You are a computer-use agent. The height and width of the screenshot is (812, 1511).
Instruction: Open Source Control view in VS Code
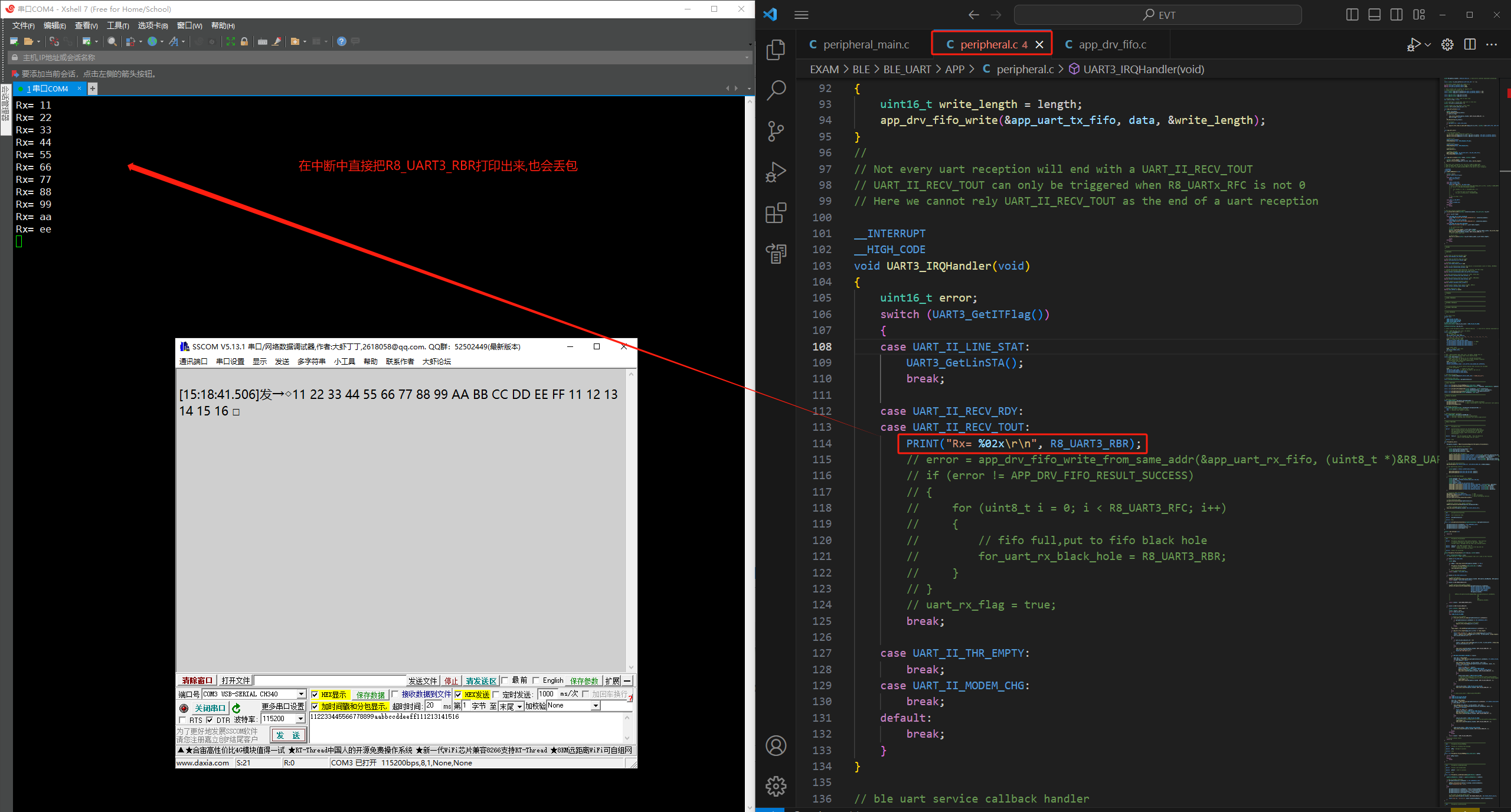(776, 131)
